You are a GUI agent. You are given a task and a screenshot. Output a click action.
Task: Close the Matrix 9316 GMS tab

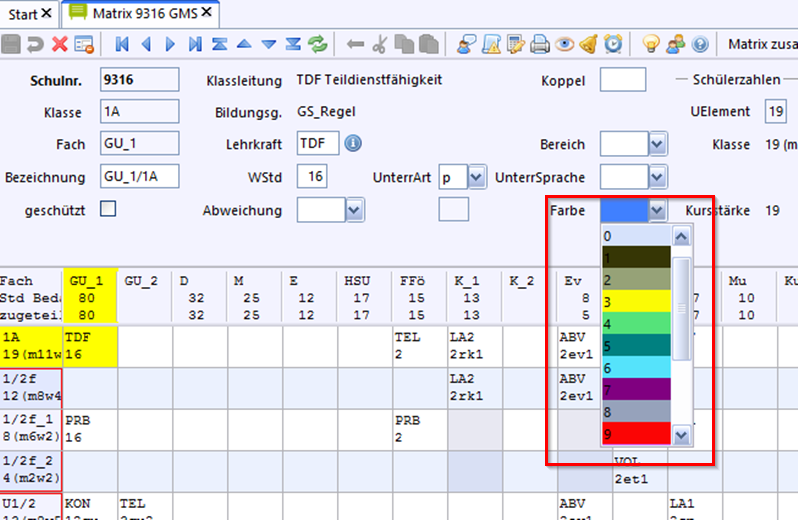coord(206,12)
